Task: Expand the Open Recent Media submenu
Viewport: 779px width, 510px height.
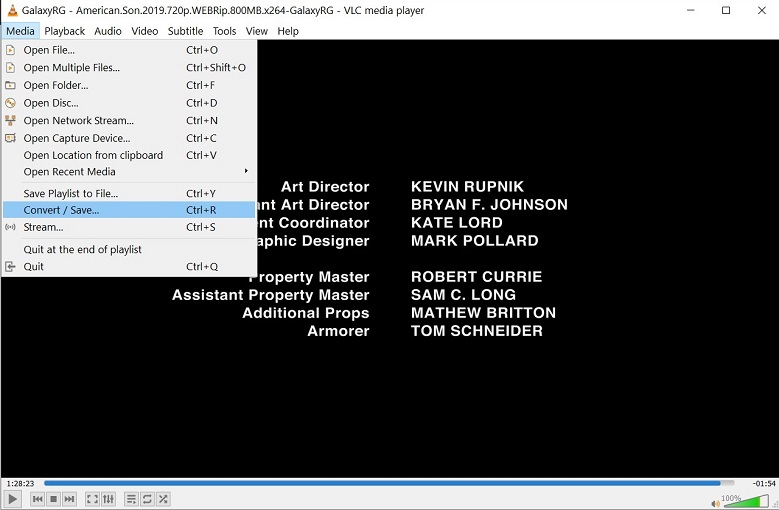Action: coord(129,172)
